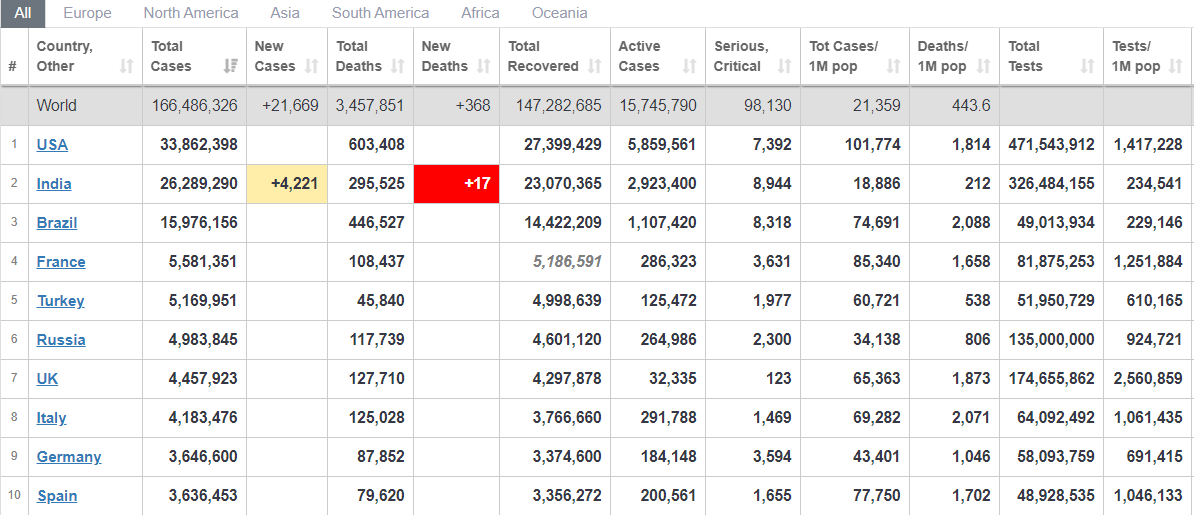
Task: Click Brazil deaths per million 2,088
Action: pyautogui.click(x=974, y=223)
